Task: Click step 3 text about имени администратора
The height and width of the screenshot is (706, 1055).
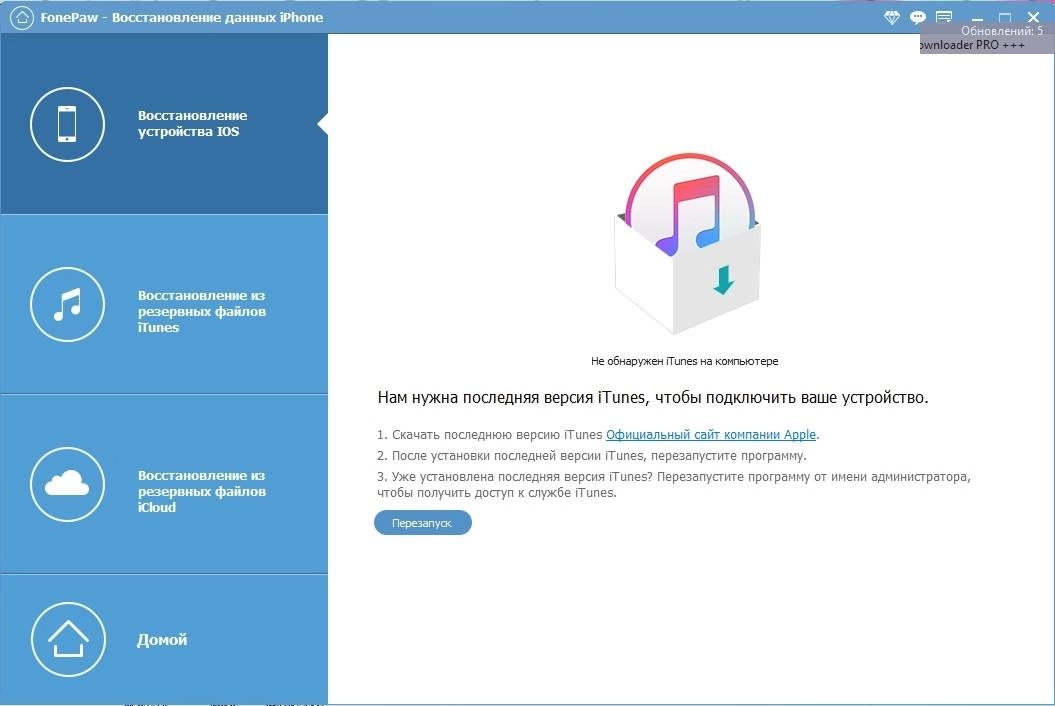Action: tap(673, 485)
